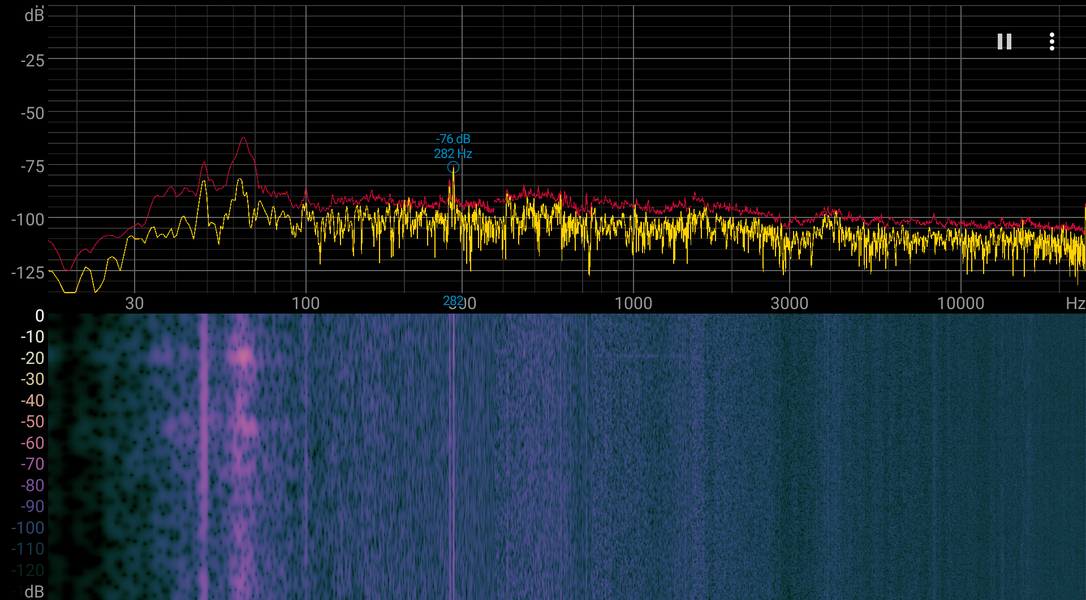Image resolution: width=1086 pixels, height=600 pixels.
Task: Click the 'dB' unit label above the spectrum axis
Action: [34, 15]
